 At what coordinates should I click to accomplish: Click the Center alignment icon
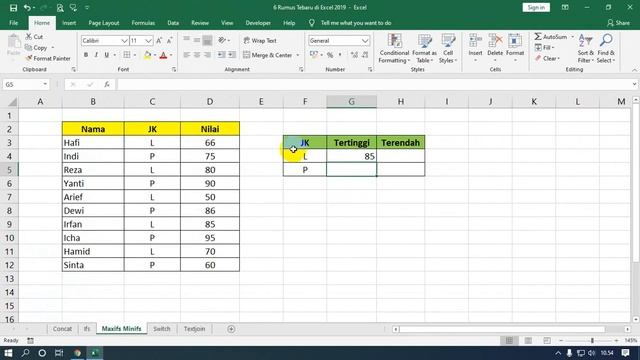[197, 55]
